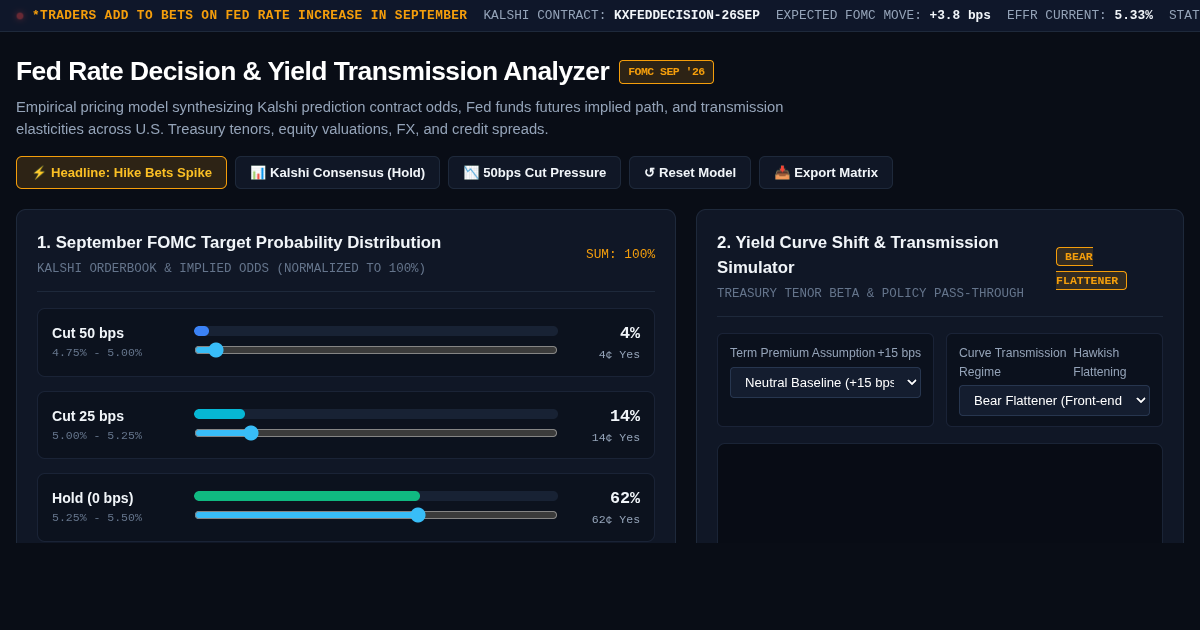The width and height of the screenshot is (1200, 630).
Task: Select the 50bps Cut Pressure scenario
Action: point(534,172)
